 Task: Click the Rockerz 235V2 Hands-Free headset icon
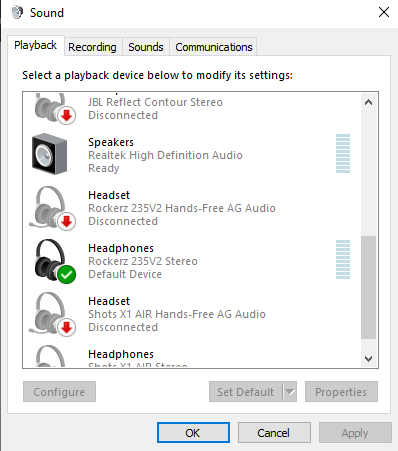click(x=53, y=208)
